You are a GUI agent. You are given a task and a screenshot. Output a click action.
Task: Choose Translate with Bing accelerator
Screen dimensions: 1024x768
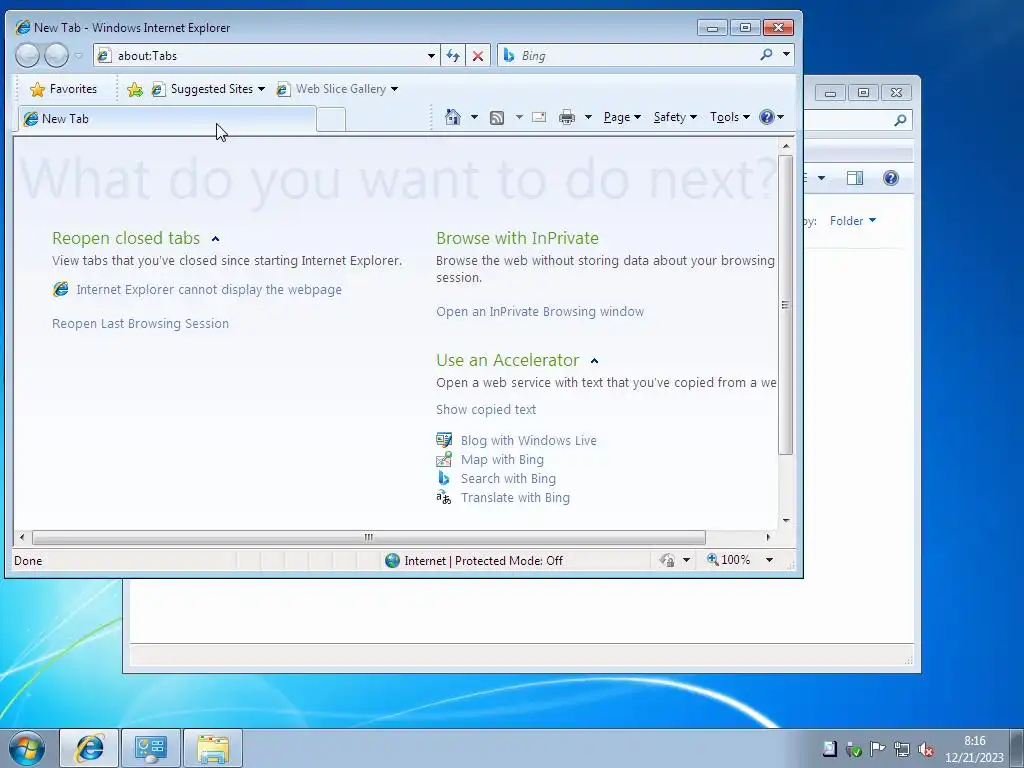pos(515,498)
